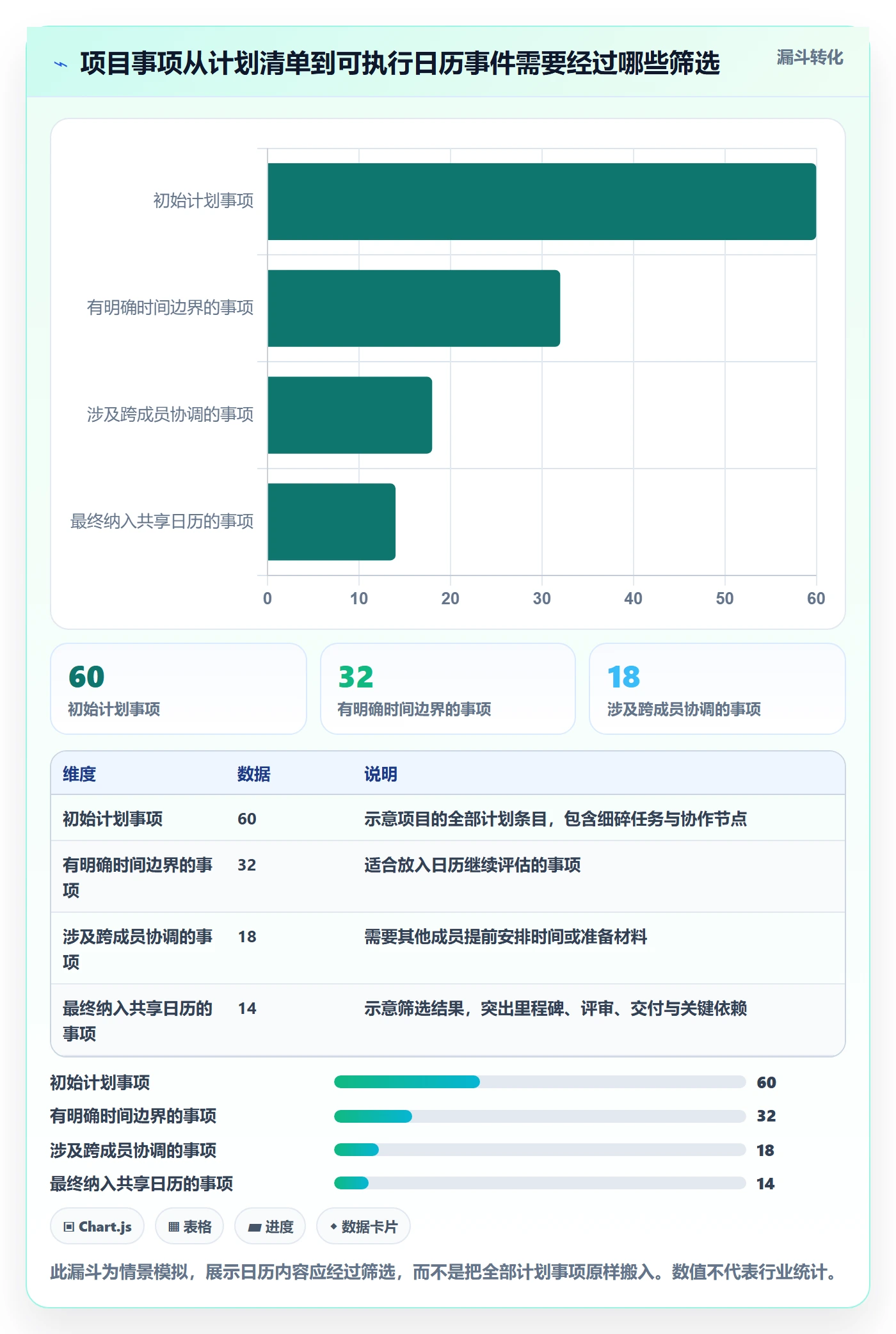Screen dimensions: 896x1334
Task: Select table description 适合放入日历继续评估的事项
Action: [472, 865]
